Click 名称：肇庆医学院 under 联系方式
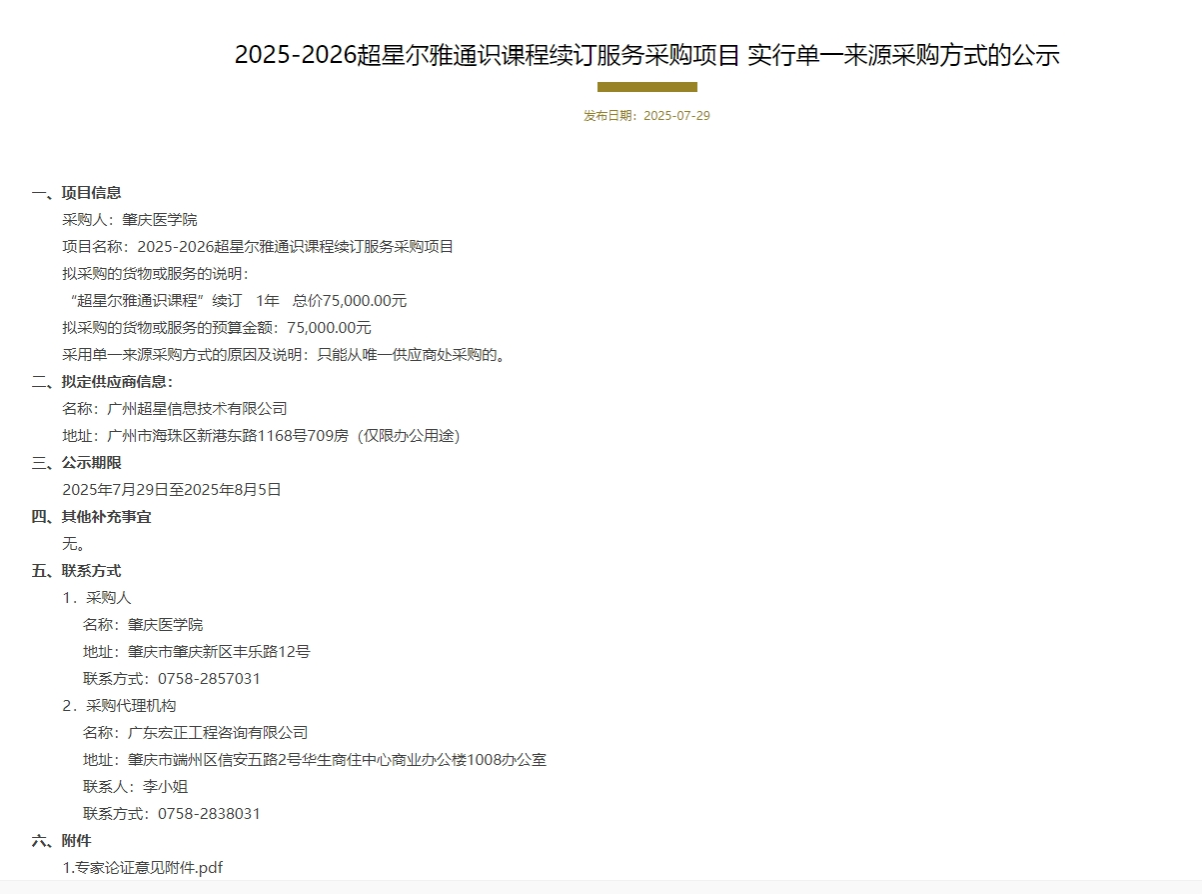 click(x=143, y=625)
